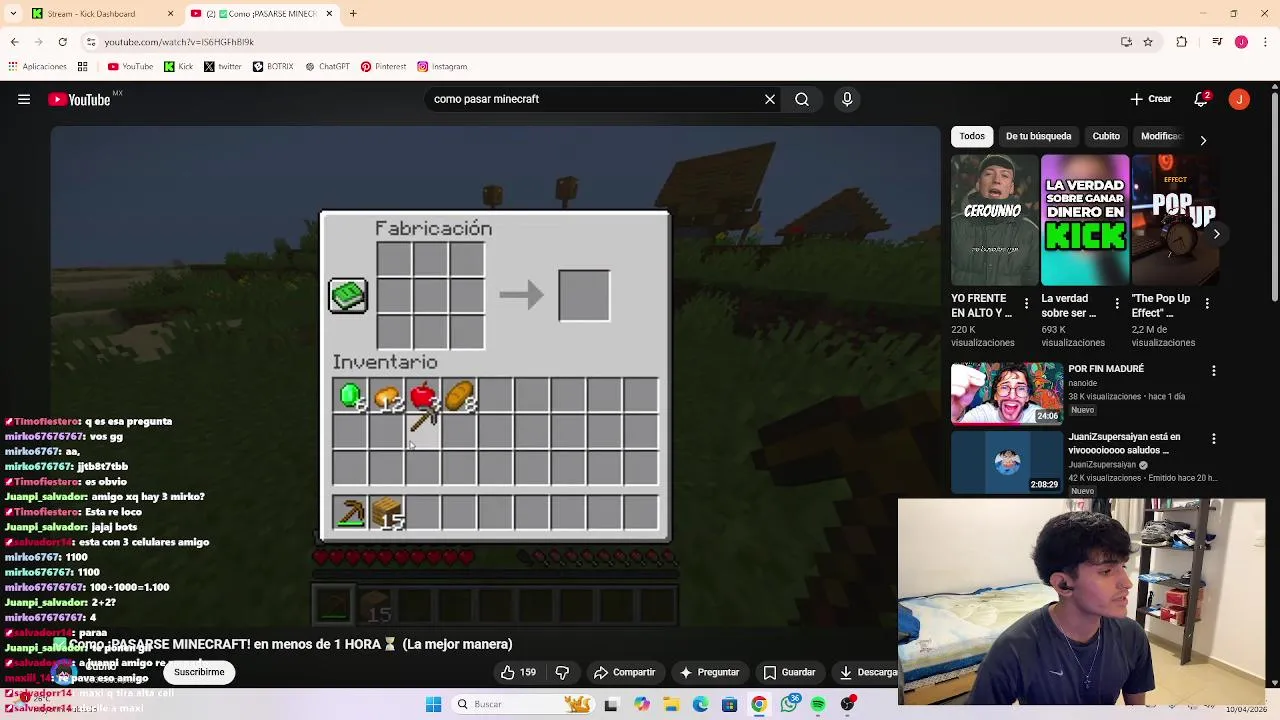This screenshot has height=720, width=1280.
Task: Show more filter chips with arrow
Action: pos(1203,140)
